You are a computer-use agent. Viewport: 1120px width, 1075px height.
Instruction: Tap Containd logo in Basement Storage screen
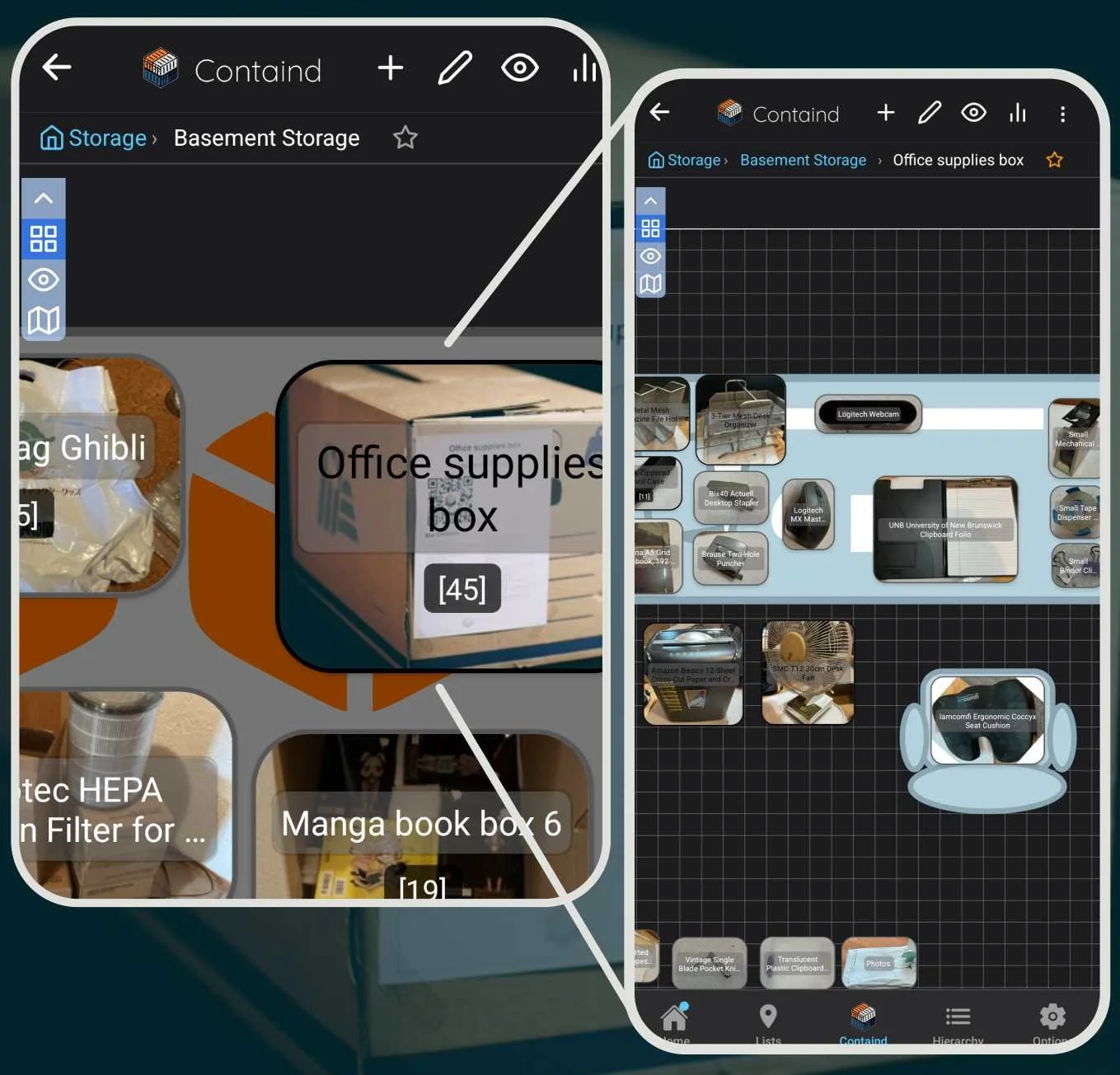point(160,68)
